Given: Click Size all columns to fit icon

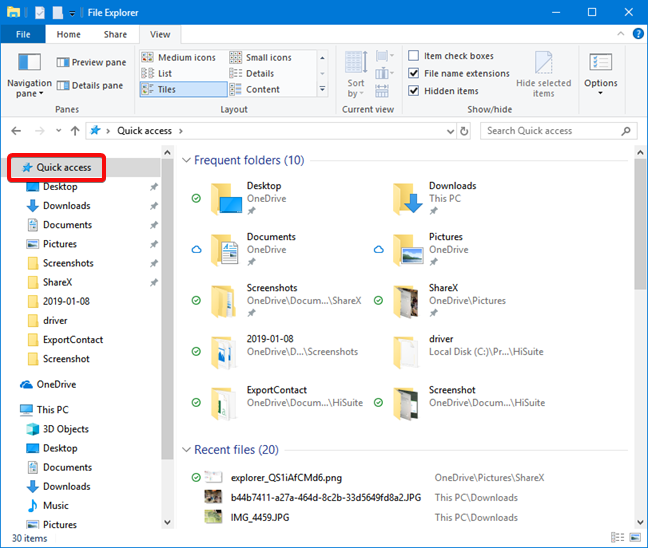Looking at the screenshot, I should pos(382,91).
